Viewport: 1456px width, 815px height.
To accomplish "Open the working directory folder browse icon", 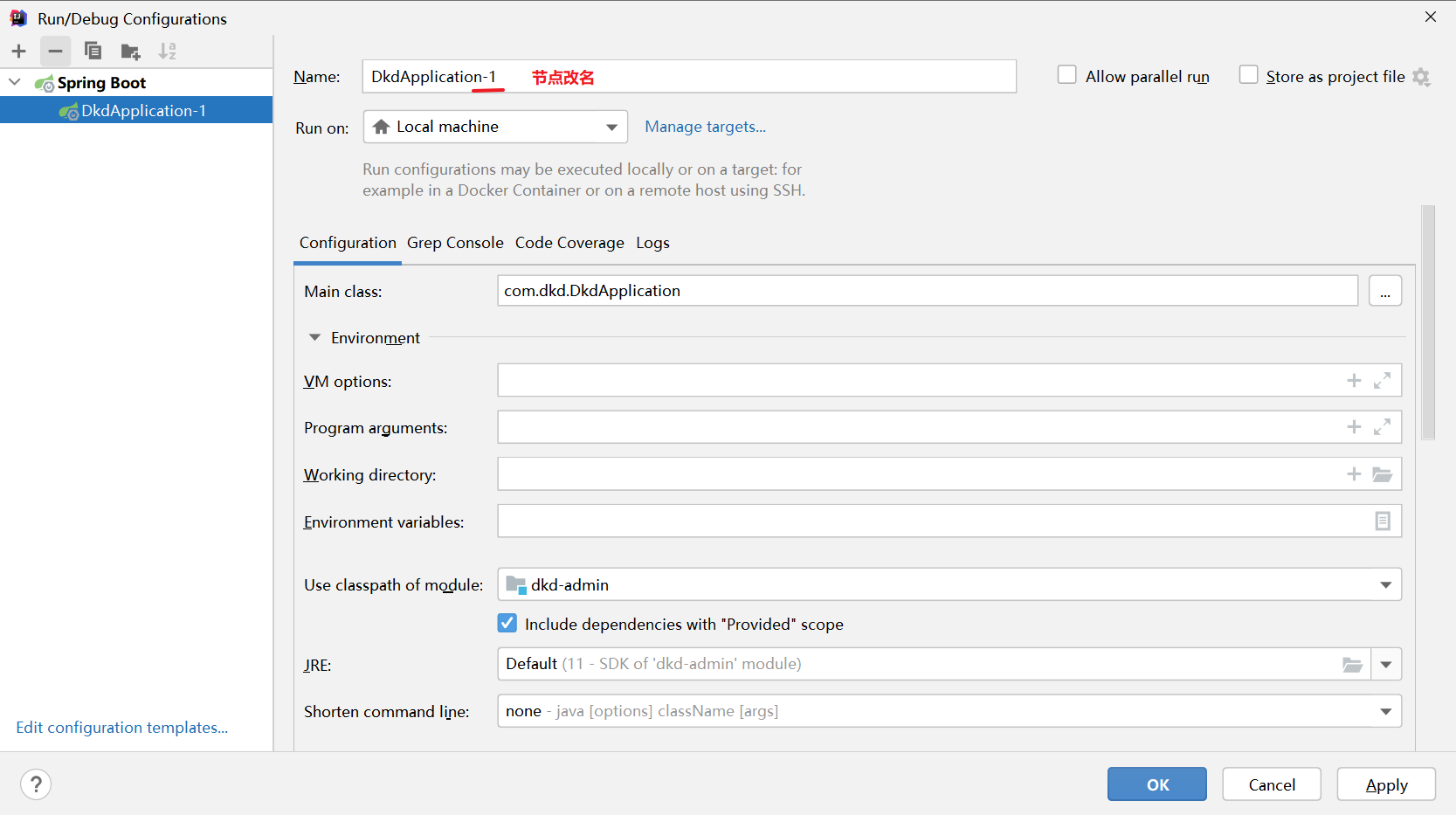I will [x=1382, y=474].
